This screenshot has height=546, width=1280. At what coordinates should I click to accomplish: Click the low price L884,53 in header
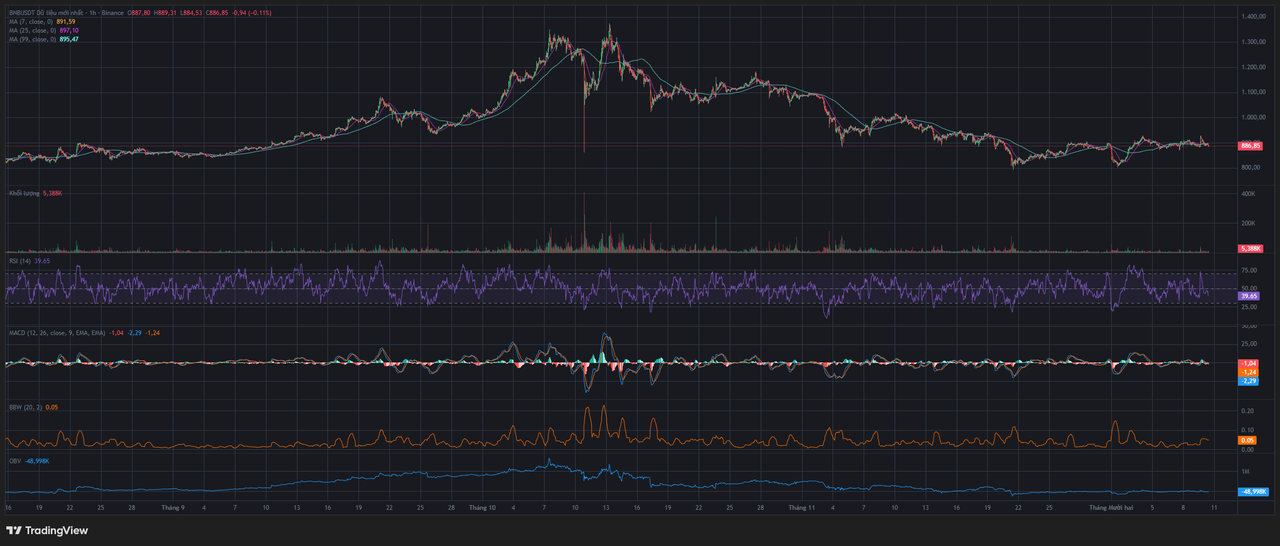pos(190,13)
